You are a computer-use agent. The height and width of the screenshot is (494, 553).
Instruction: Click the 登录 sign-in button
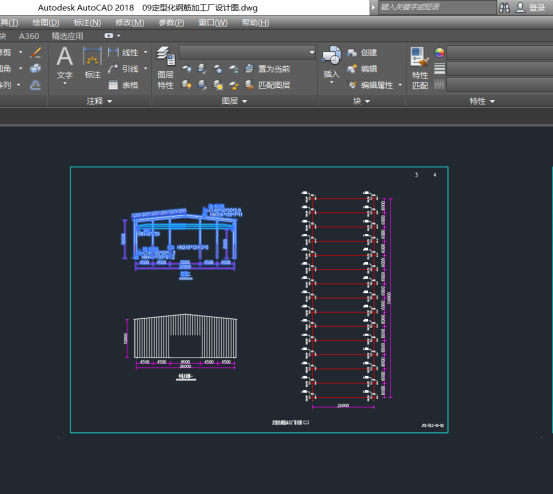click(530, 7)
